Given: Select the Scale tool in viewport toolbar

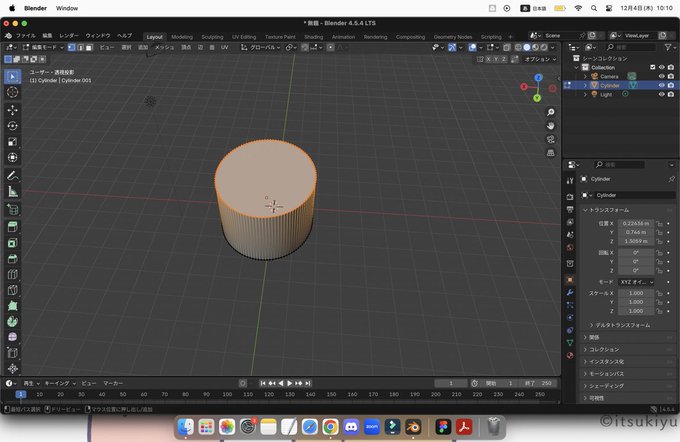Looking at the screenshot, I should [x=13, y=142].
